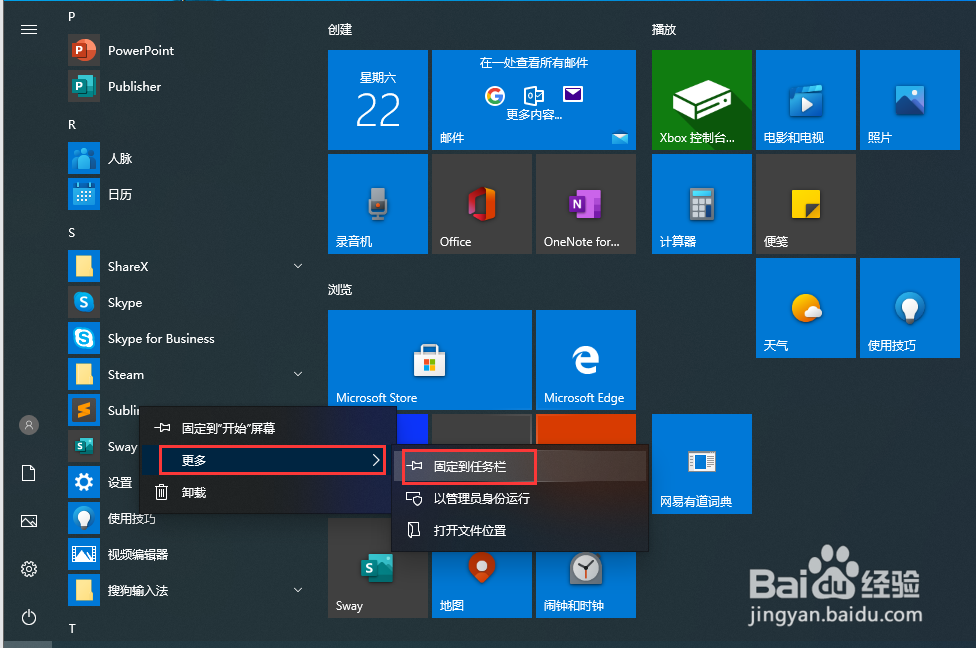Open the 电影和电视 tile
Viewport: 976px width, 648px height.
805,100
